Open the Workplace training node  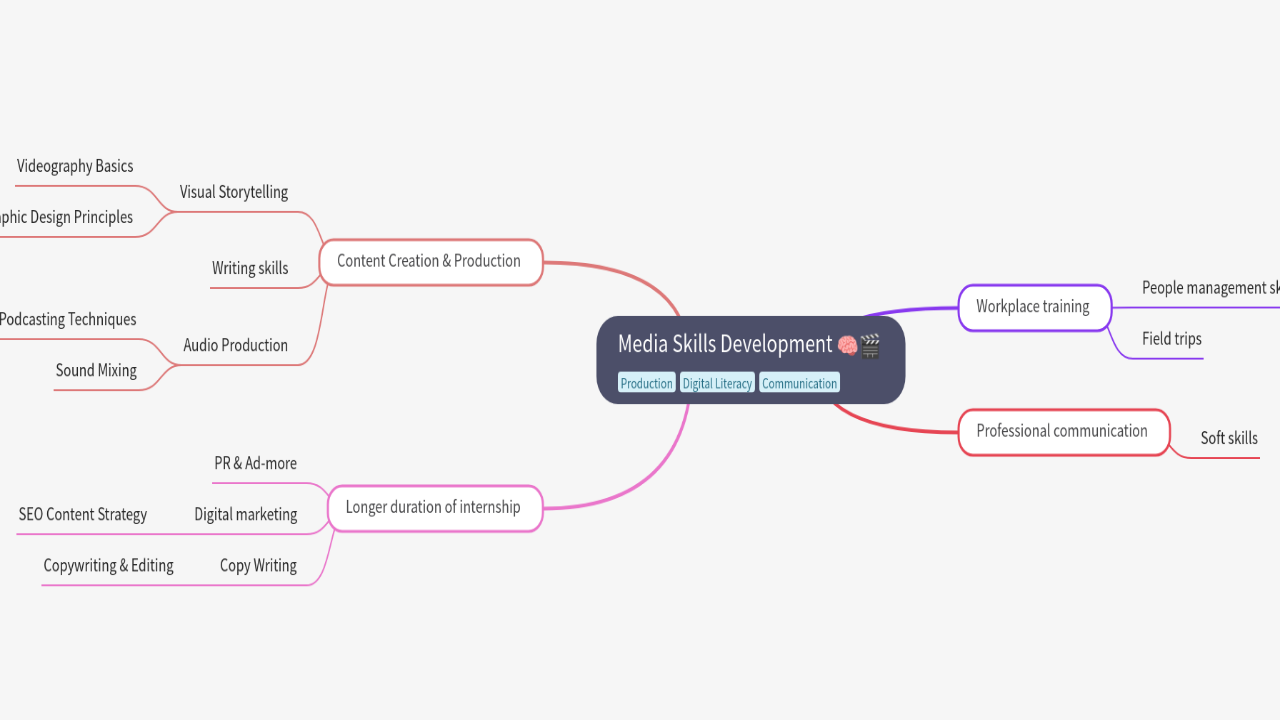(x=1033, y=307)
